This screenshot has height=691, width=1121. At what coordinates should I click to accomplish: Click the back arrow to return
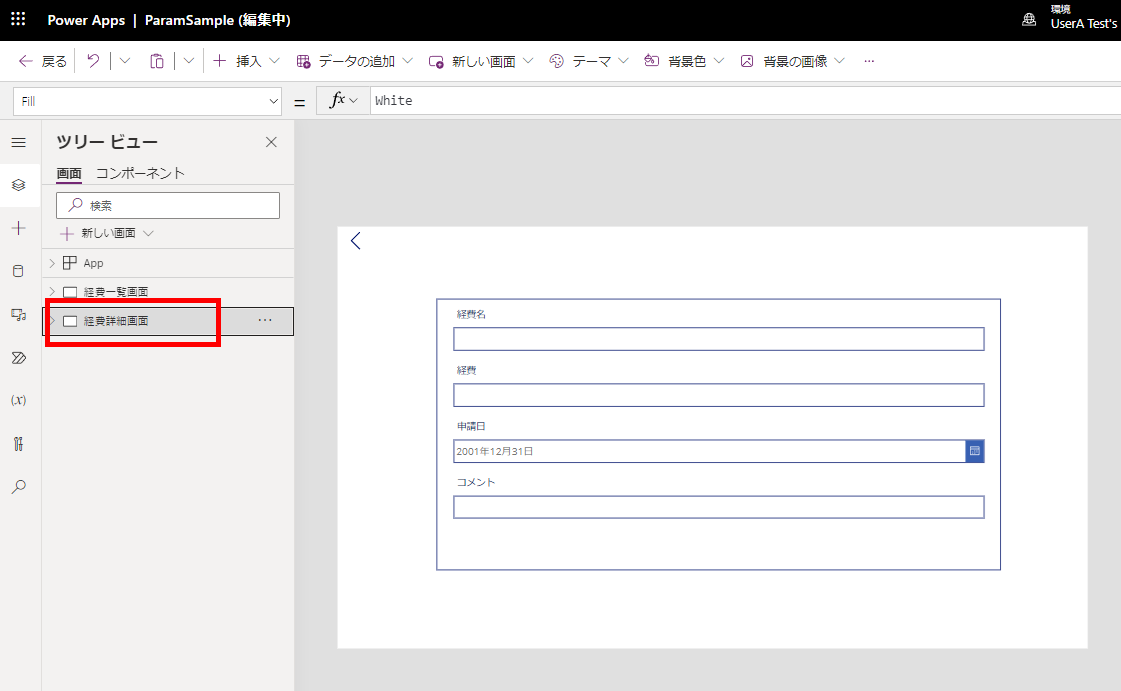42,61
